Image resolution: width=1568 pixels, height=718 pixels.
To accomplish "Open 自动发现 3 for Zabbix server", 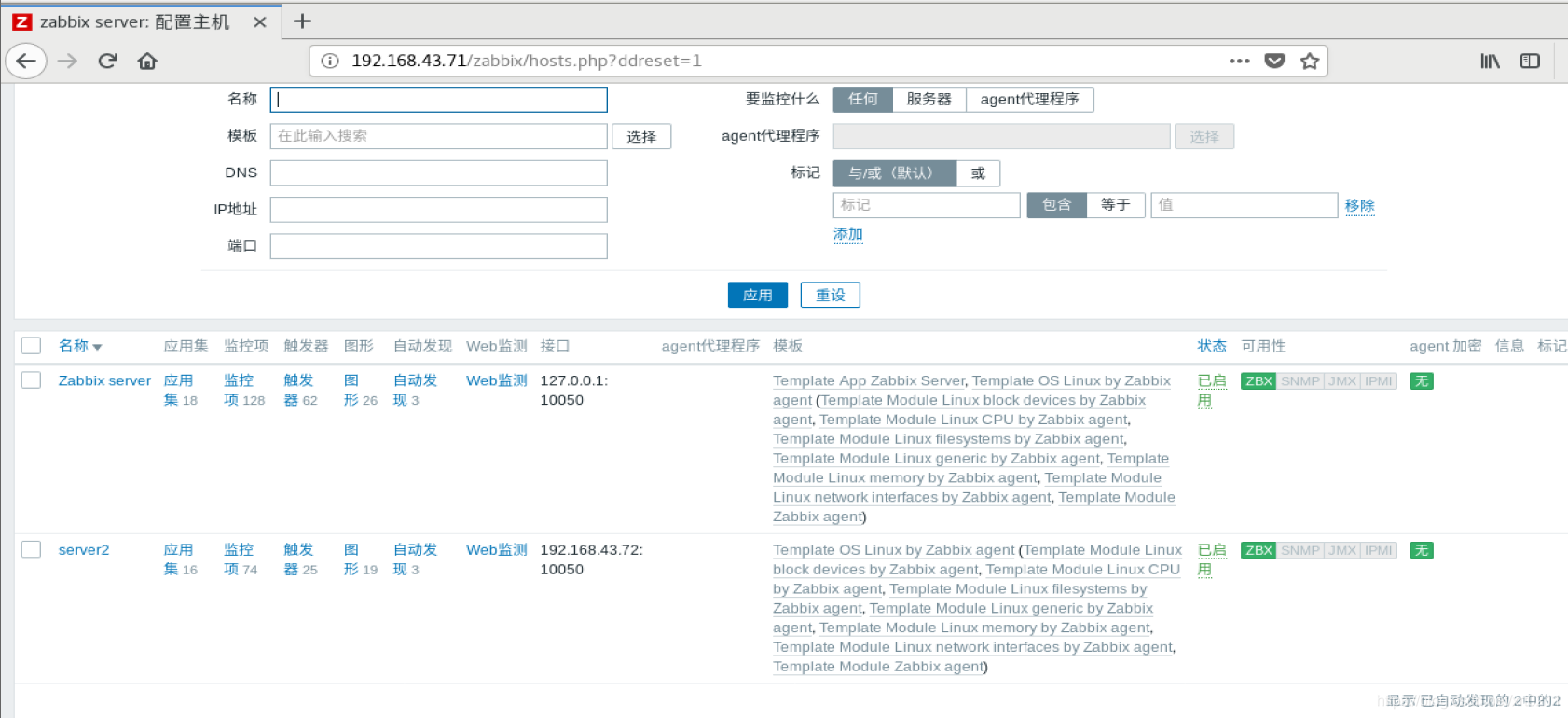I will pos(414,391).
